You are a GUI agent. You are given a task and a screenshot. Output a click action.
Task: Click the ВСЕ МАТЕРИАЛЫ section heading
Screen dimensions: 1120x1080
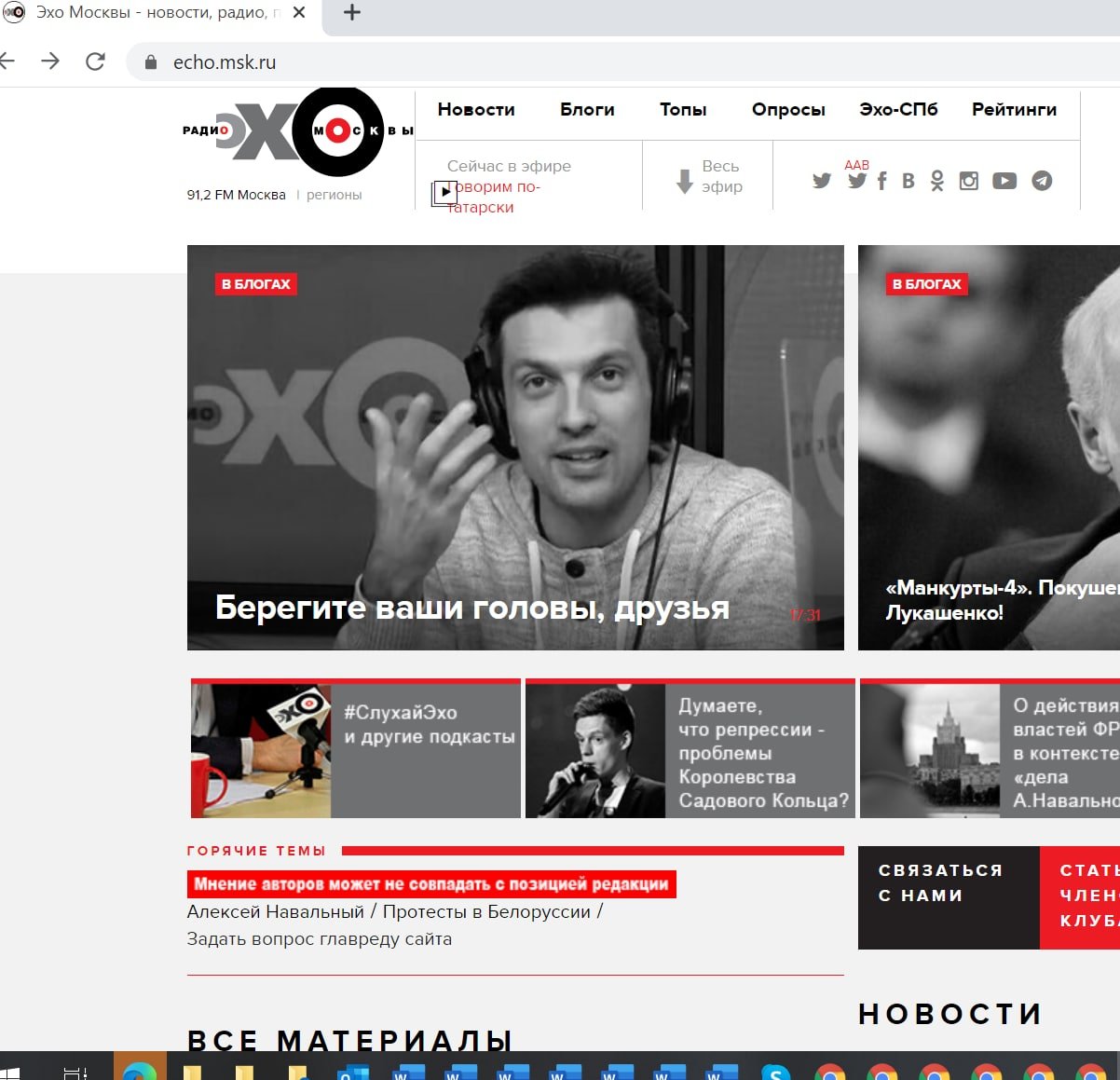[349, 1040]
